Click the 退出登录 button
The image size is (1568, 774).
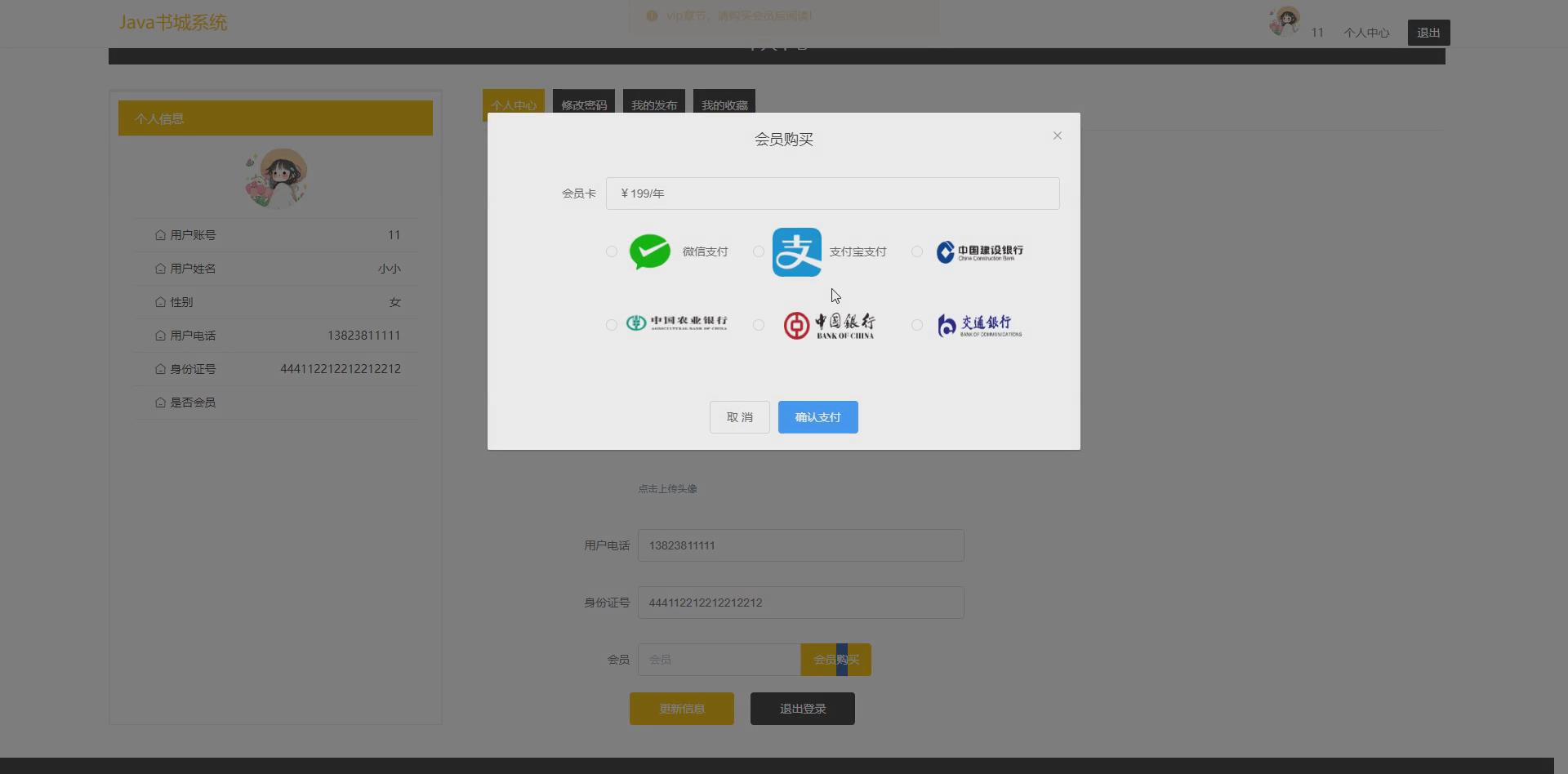801,708
